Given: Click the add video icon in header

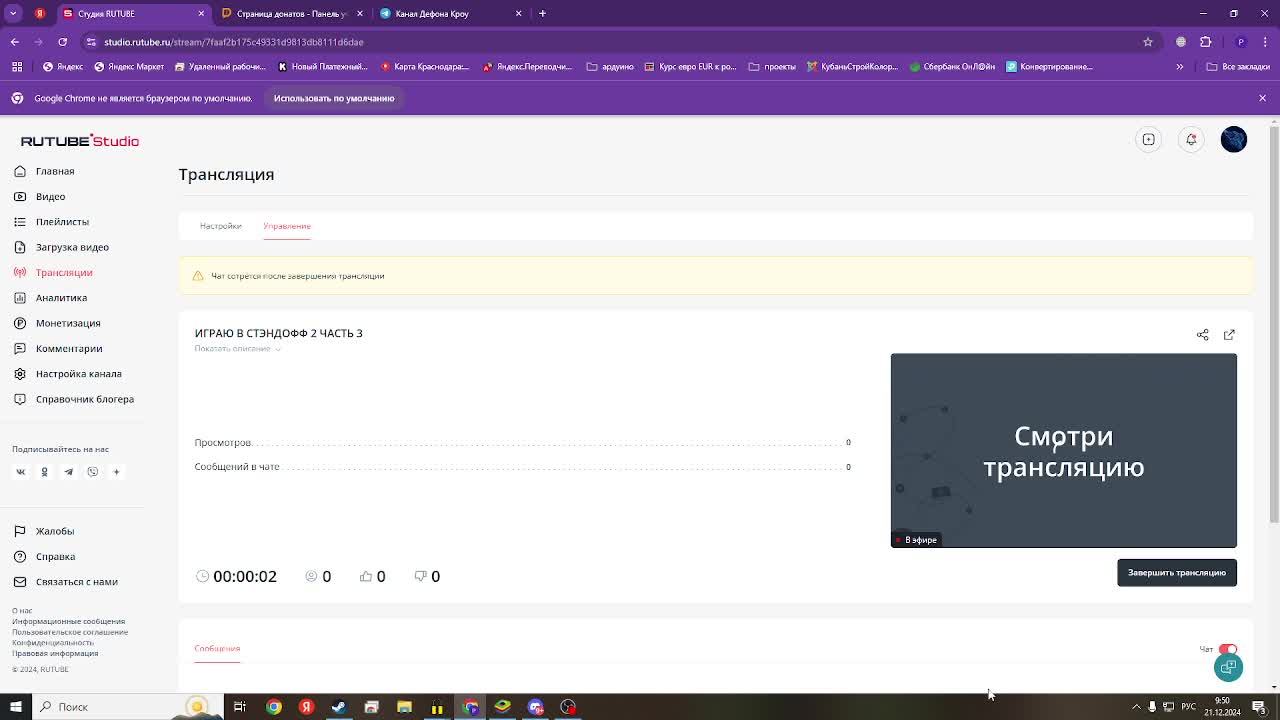Looking at the screenshot, I should click(x=1148, y=140).
